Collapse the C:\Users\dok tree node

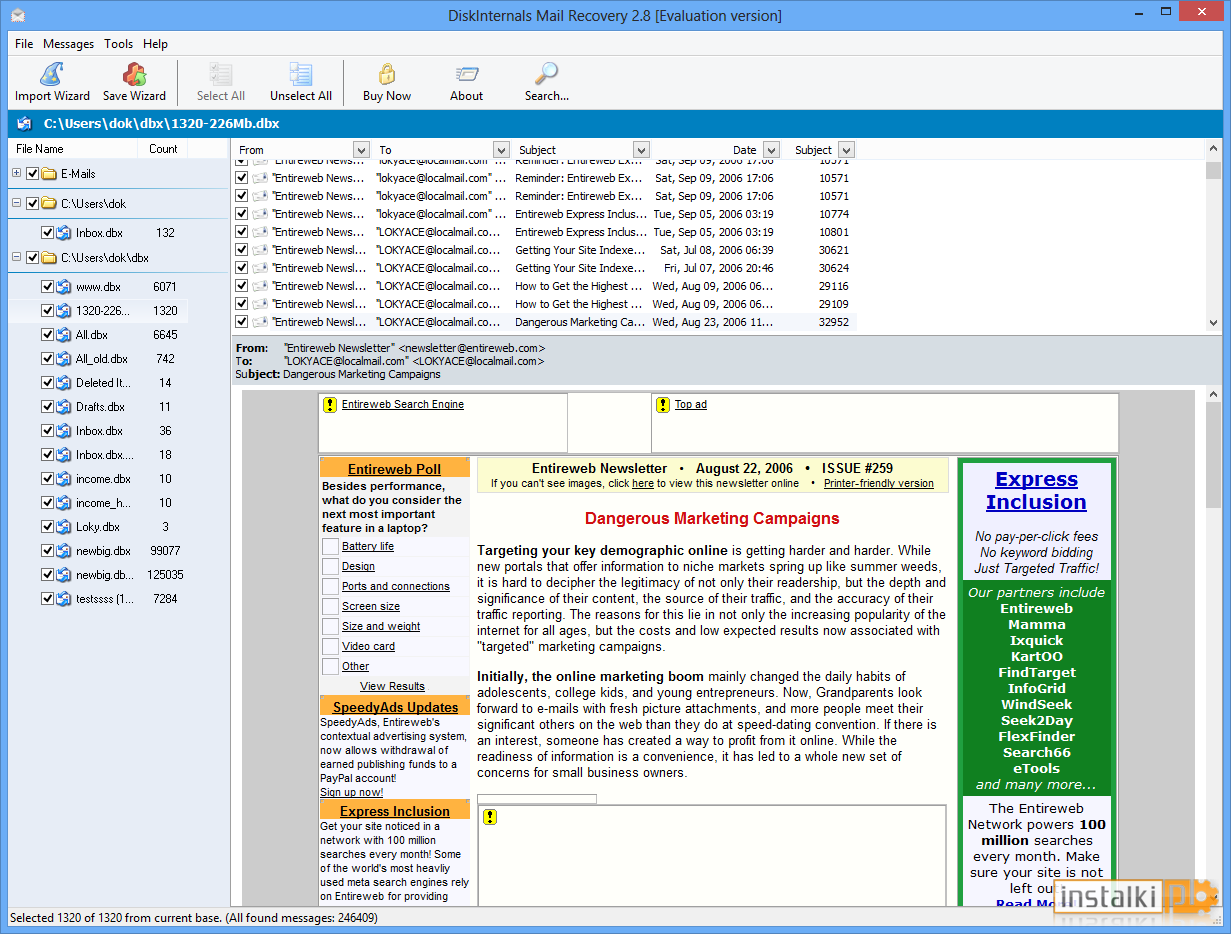tap(16, 204)
